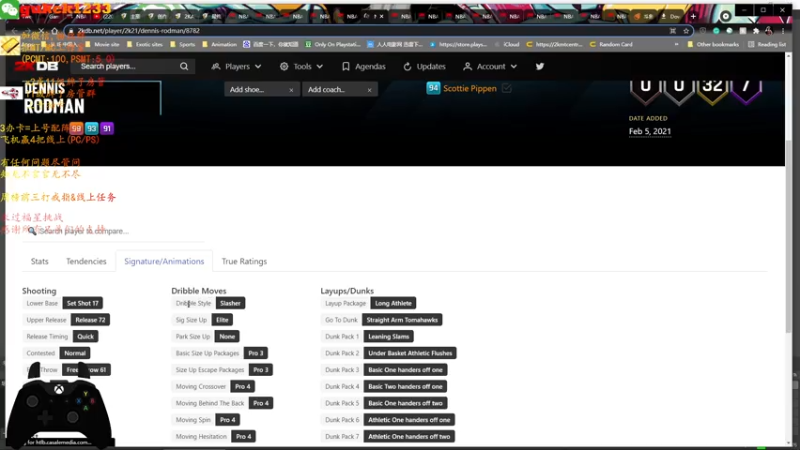The image size is (800, 450).
Task: Click the Tools gear icon
Action: [284, 66]
